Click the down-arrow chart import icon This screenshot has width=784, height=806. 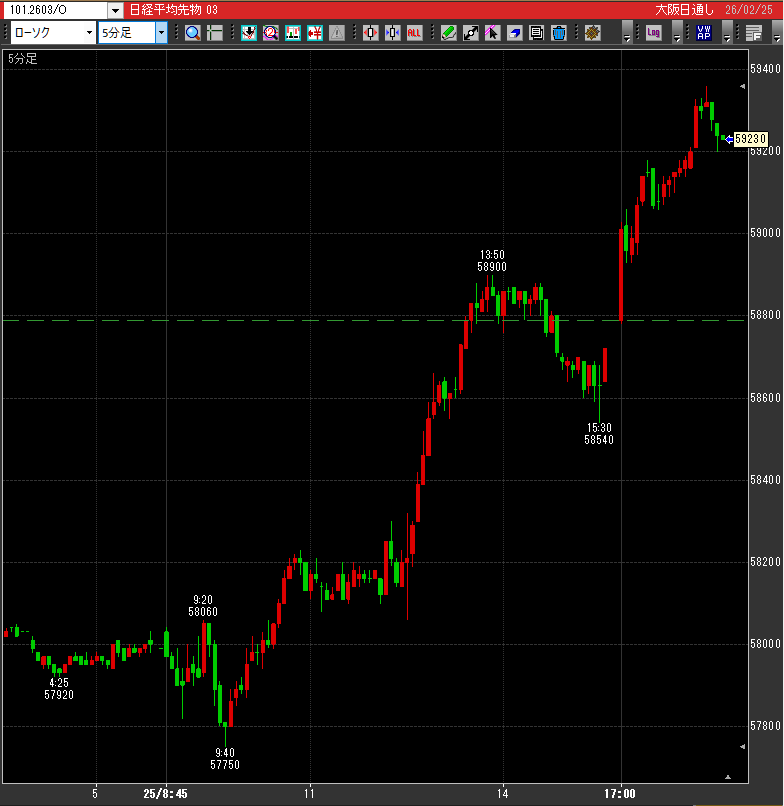[249, 33]
